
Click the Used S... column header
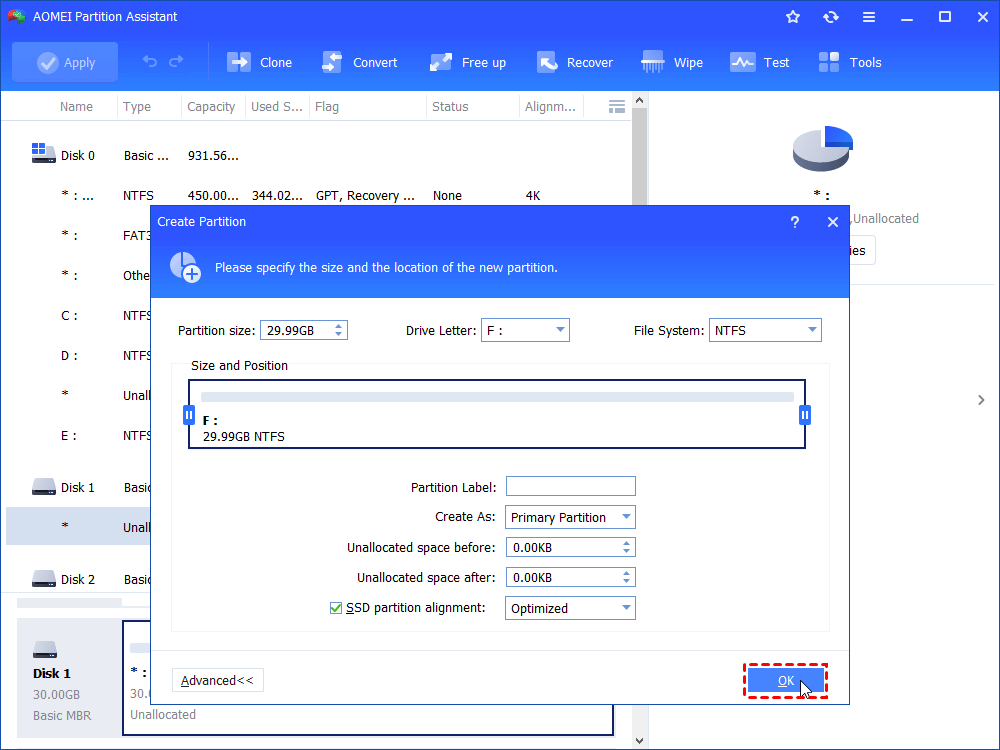point(277,107)
